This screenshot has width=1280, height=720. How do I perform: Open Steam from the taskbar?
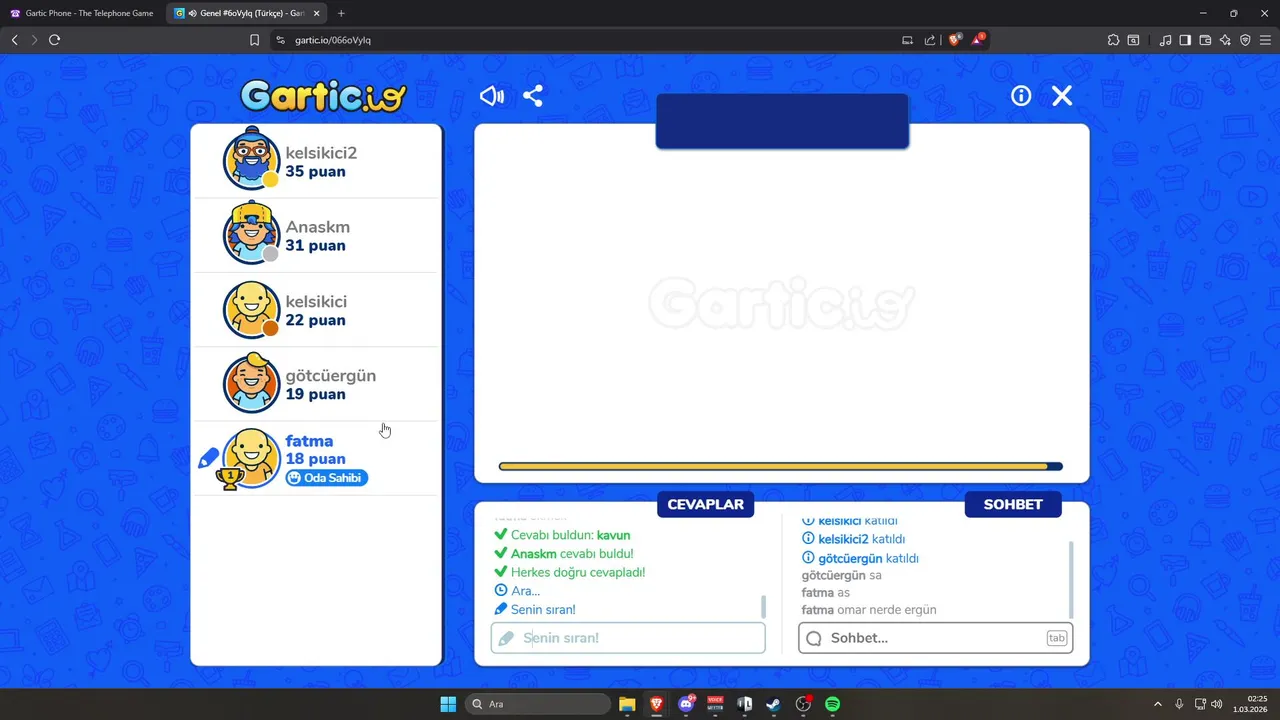(x=773, y=704)
